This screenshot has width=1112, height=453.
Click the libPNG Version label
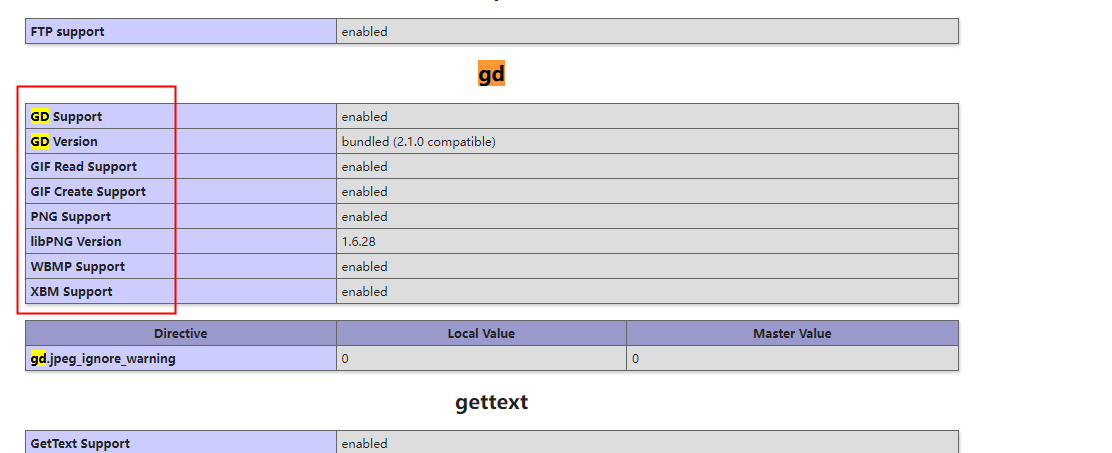(x=76, y=242)
